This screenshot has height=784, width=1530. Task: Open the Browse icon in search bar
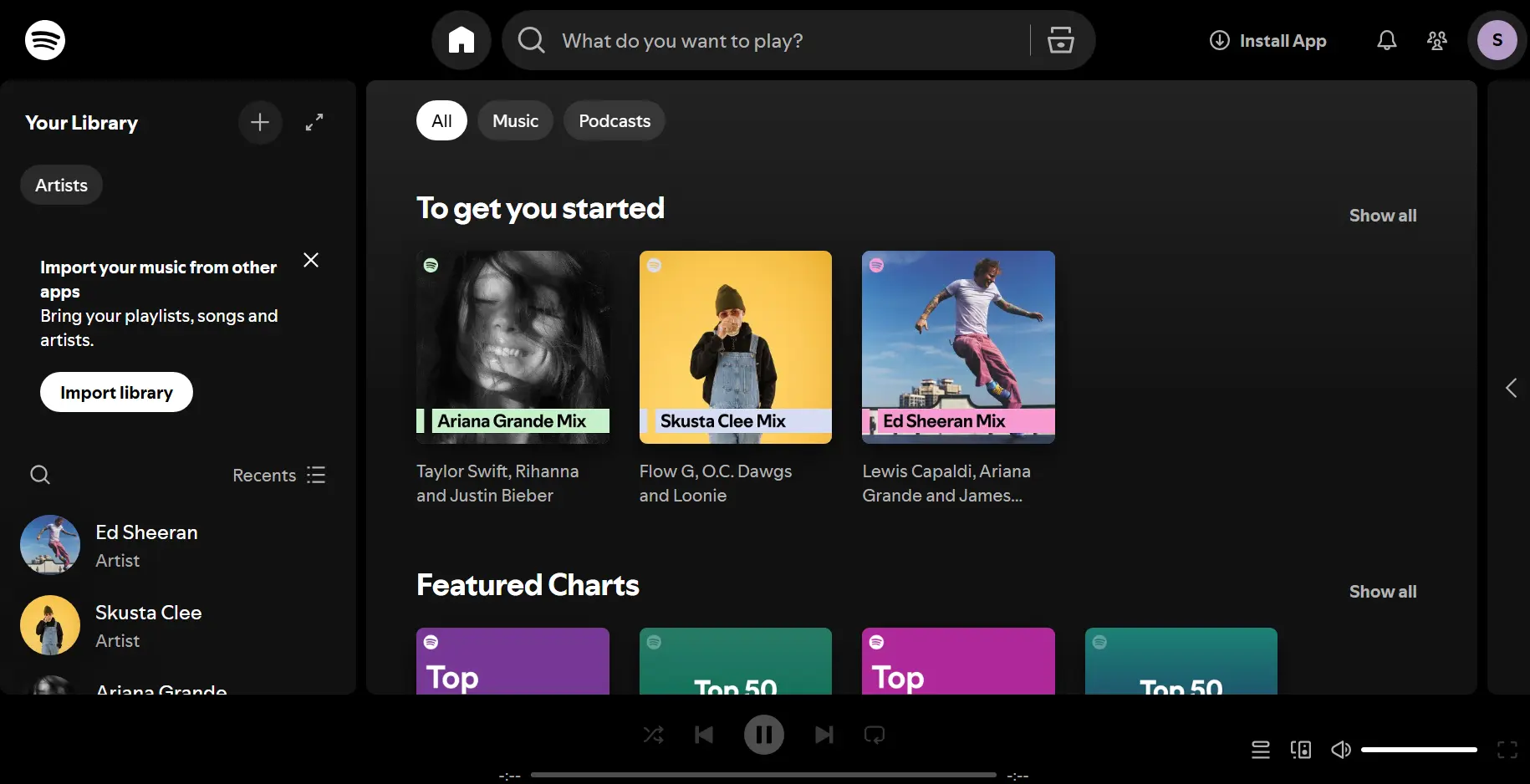(1060, 40)
